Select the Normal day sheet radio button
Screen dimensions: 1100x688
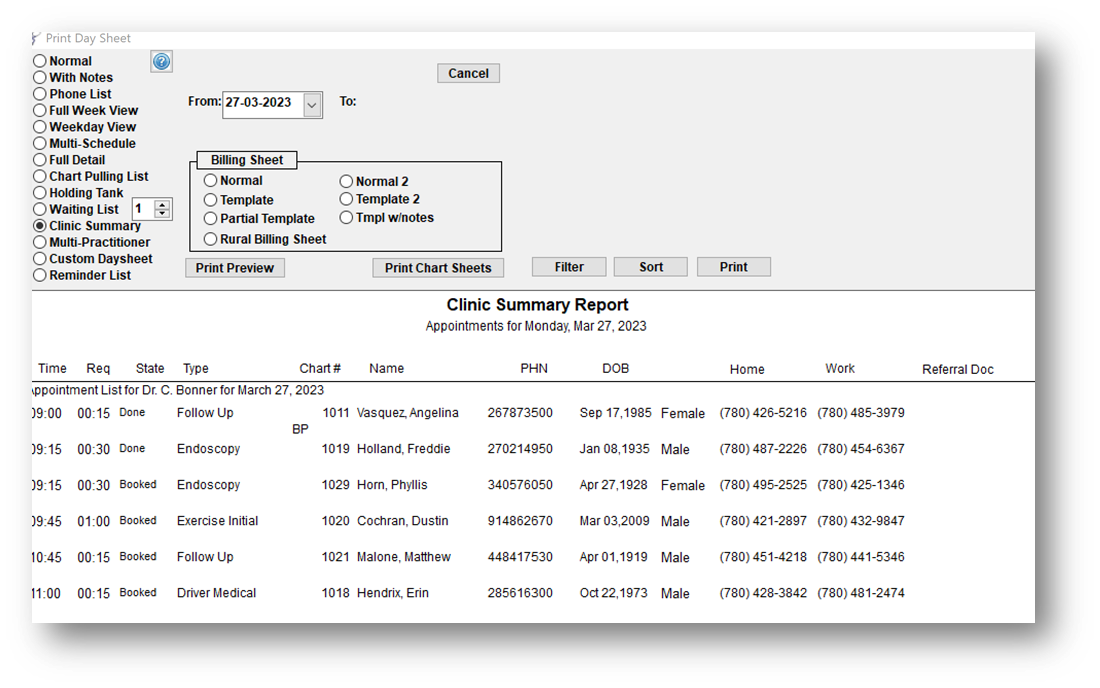pyautogui.click(x=39, y=61)
